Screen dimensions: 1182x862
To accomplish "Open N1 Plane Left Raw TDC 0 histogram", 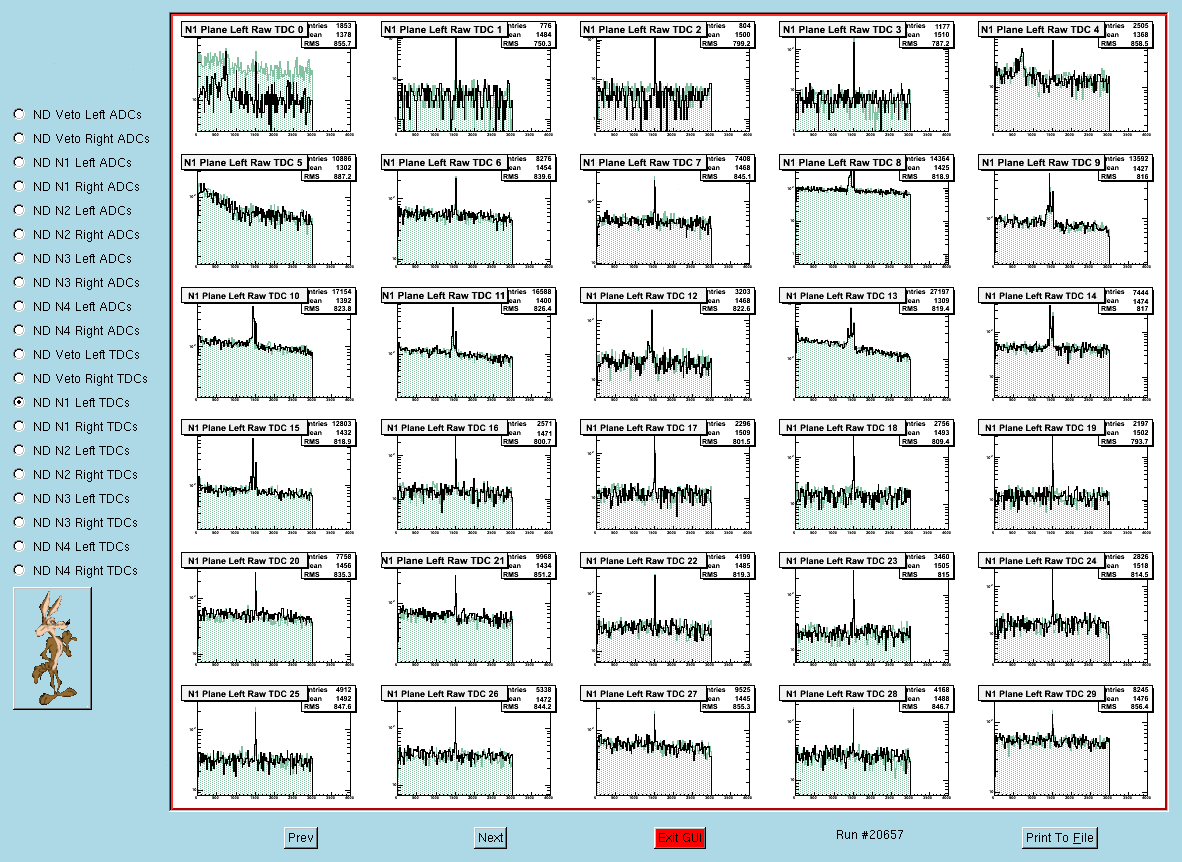I will click(x=268, y=80).
